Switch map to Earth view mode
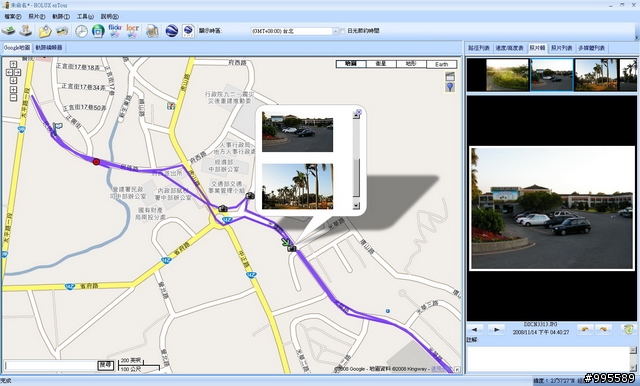This screenshot has height=386, width=640. (x=442, y=64)
